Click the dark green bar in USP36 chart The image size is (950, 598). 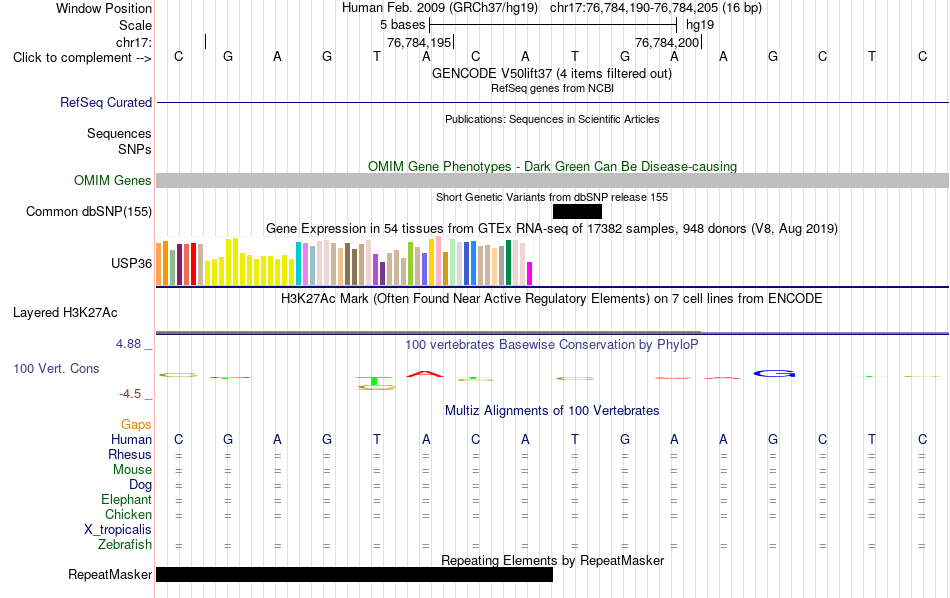pos(508,262)
